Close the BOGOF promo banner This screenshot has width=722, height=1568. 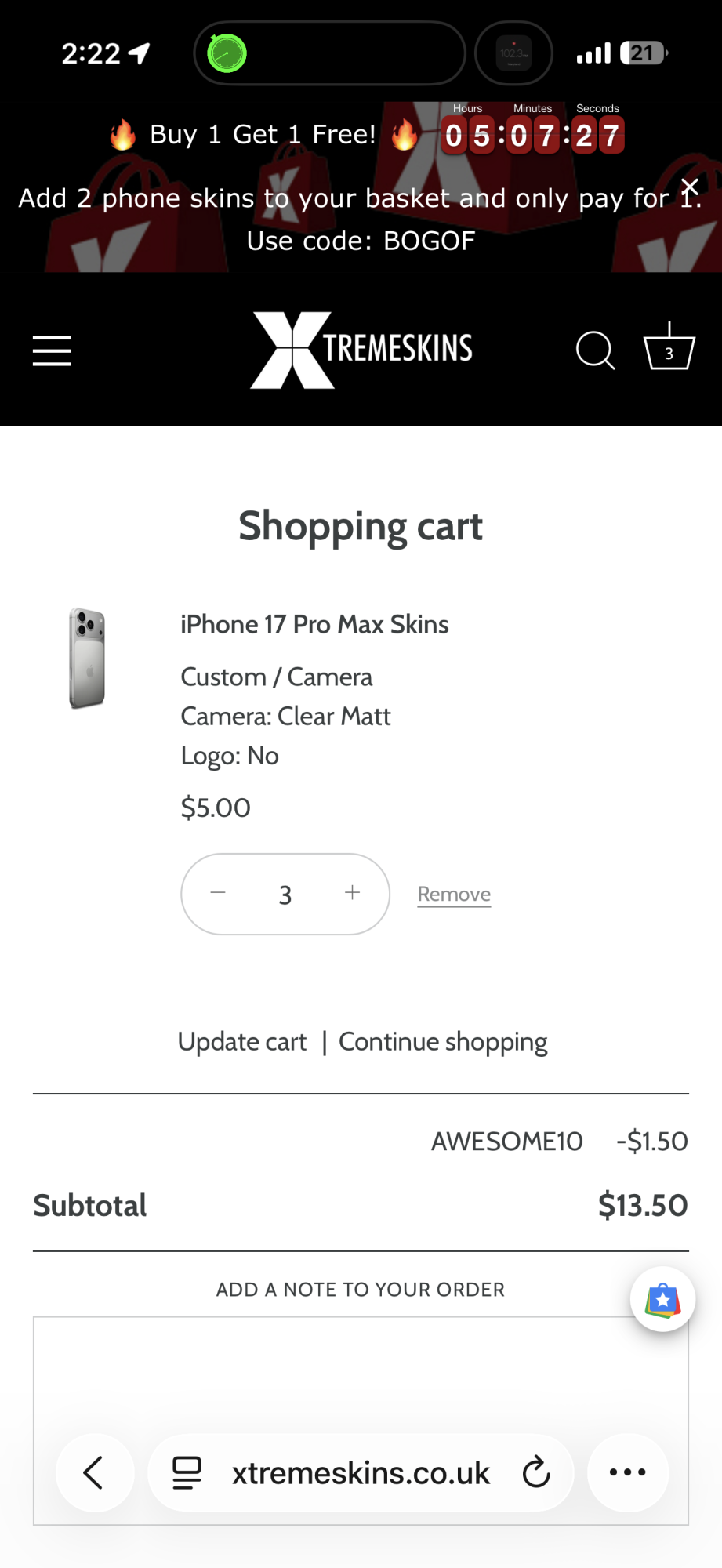[x=689, y=187]
